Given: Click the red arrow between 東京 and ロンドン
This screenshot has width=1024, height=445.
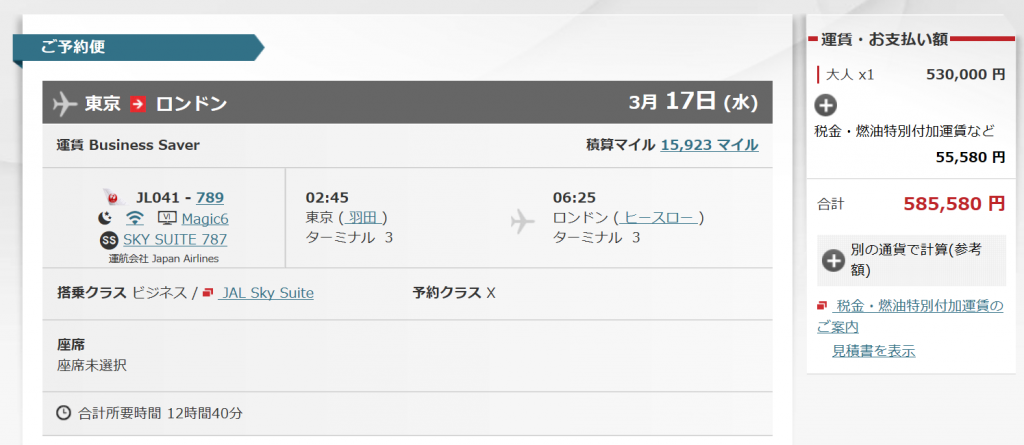Looking at the screenshot, I should click(138, 103).
